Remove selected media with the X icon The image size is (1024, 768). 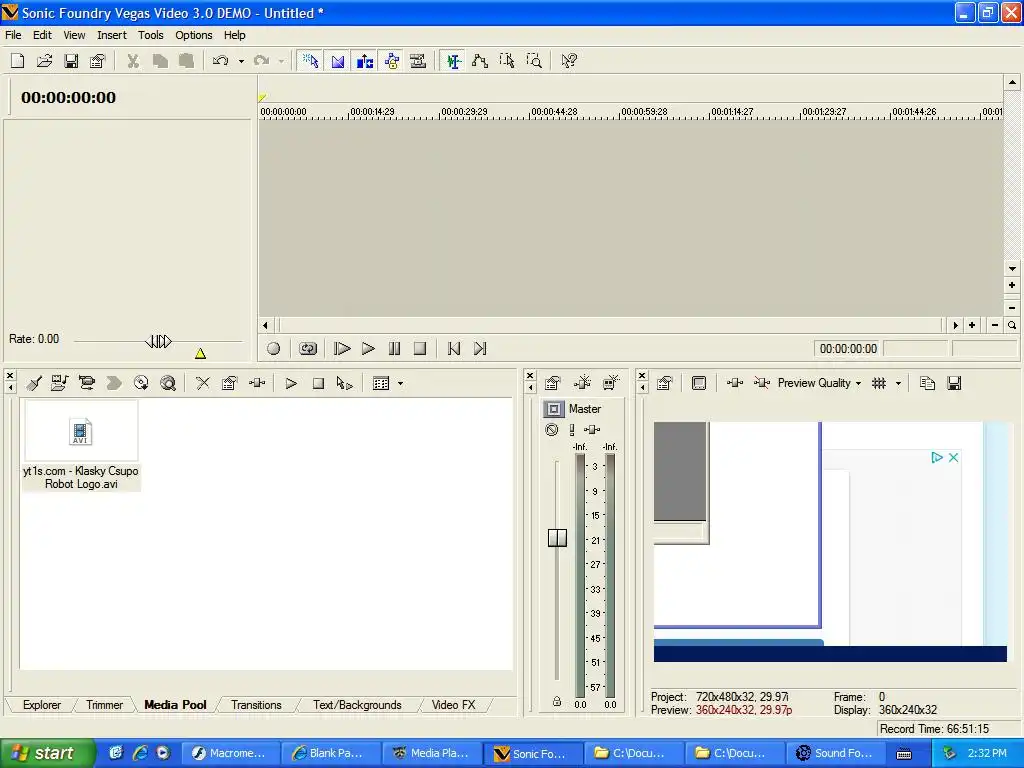(203, 383)
